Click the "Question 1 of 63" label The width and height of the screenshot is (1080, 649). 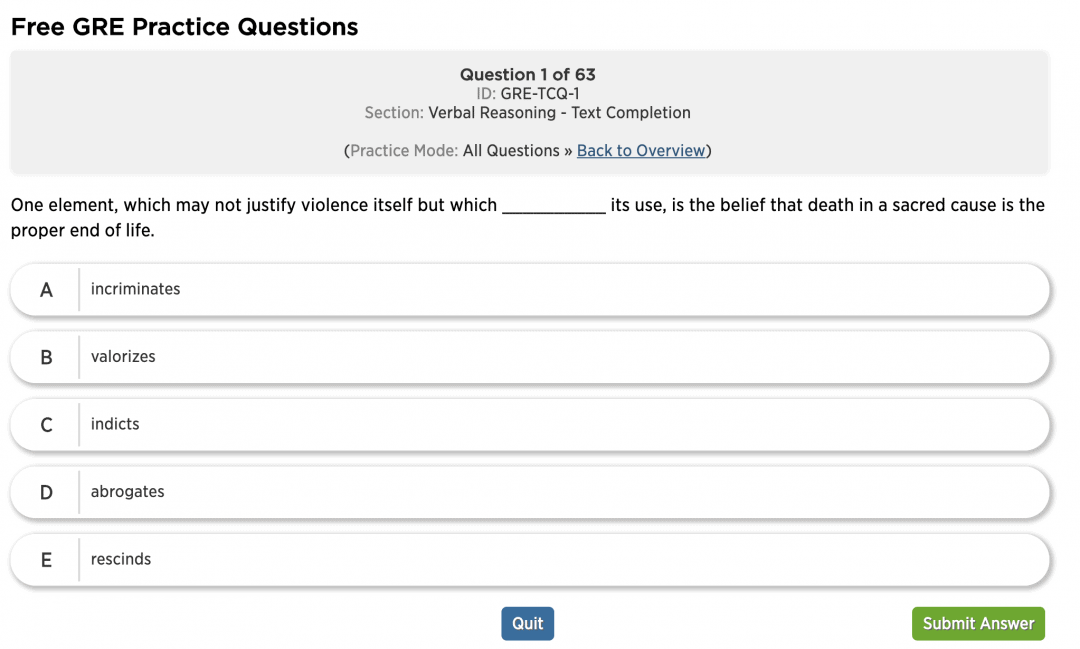click(x=528, y=74)
